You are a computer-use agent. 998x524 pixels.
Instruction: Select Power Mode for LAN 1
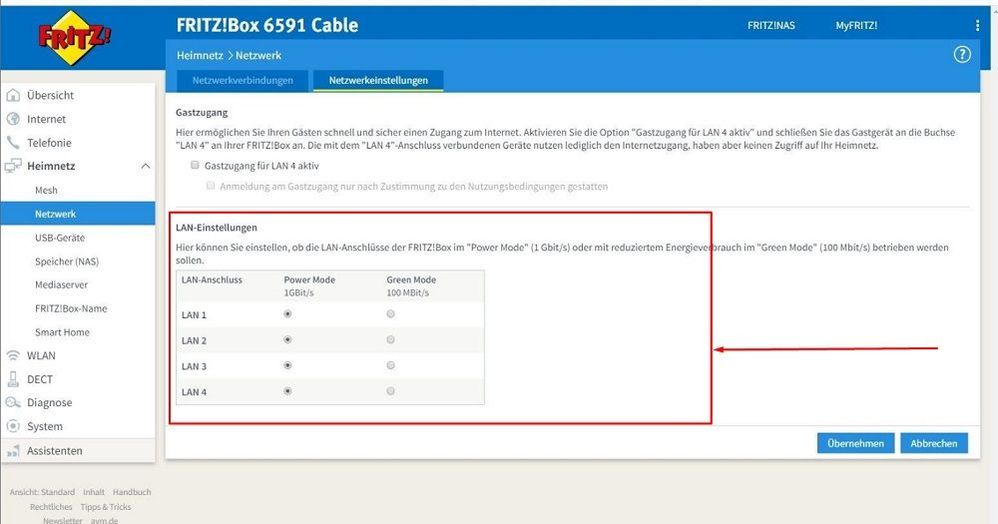tap(288, 314)
